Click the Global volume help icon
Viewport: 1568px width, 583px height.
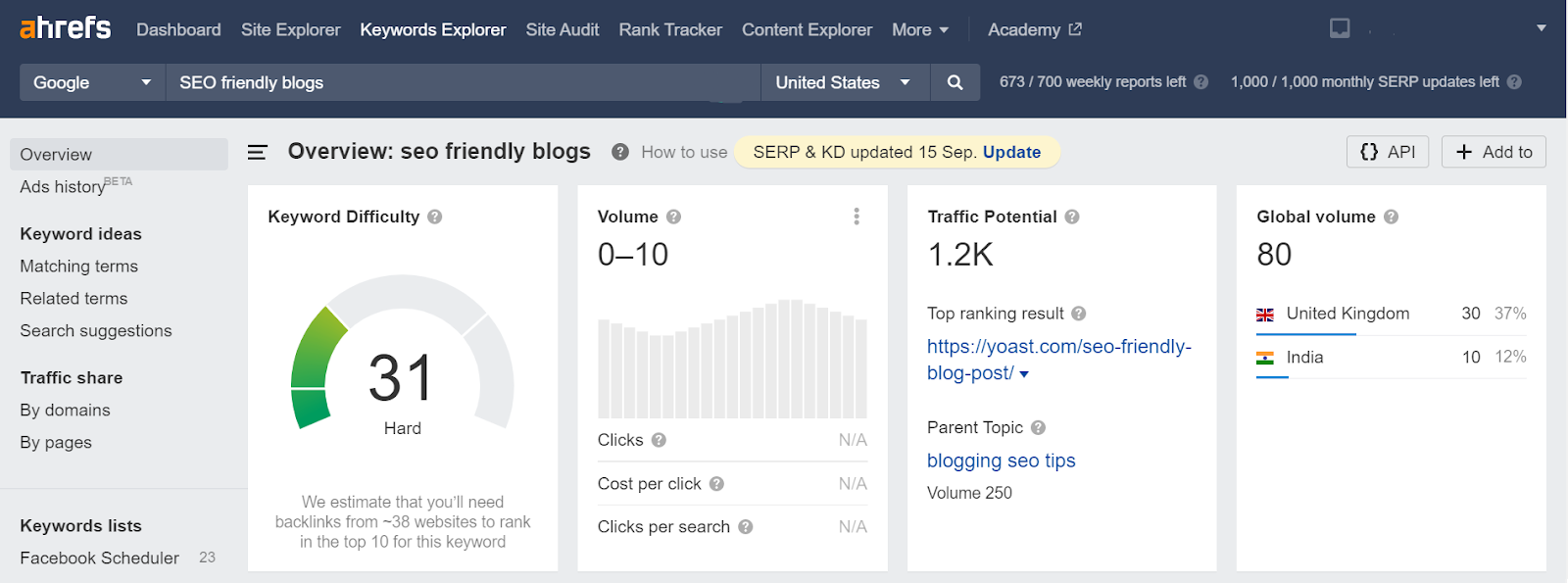1391,217
